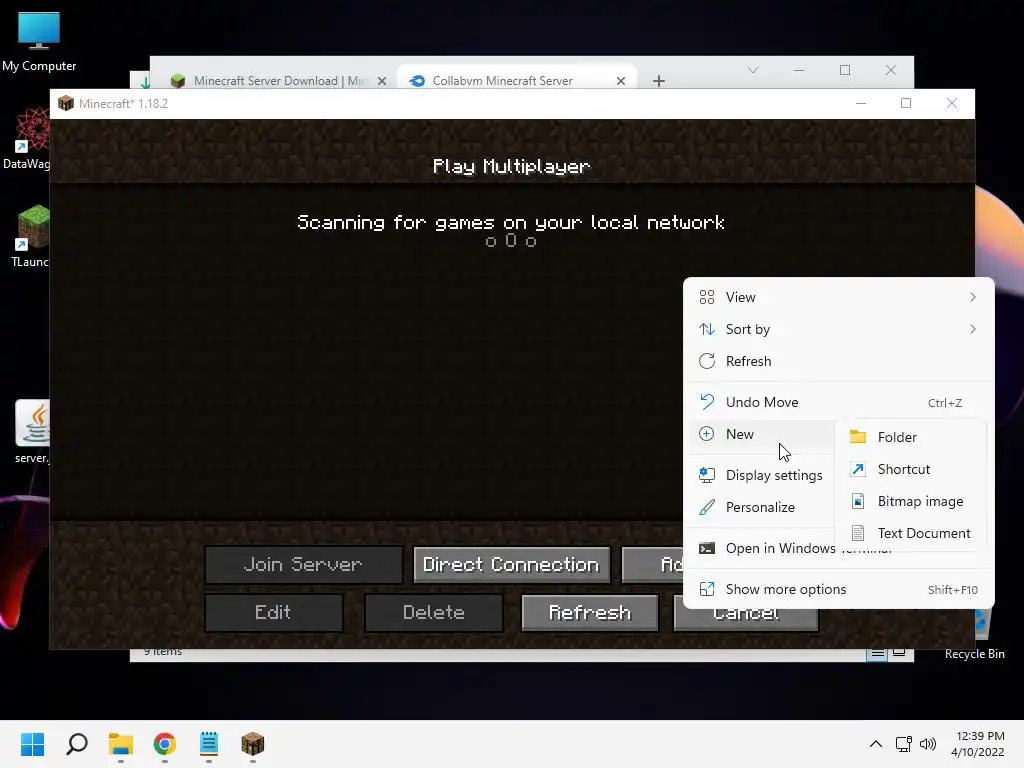Click the Text Document icon in submenu
Viewport: 1024px width, 768px height.
tap(858, 533)
